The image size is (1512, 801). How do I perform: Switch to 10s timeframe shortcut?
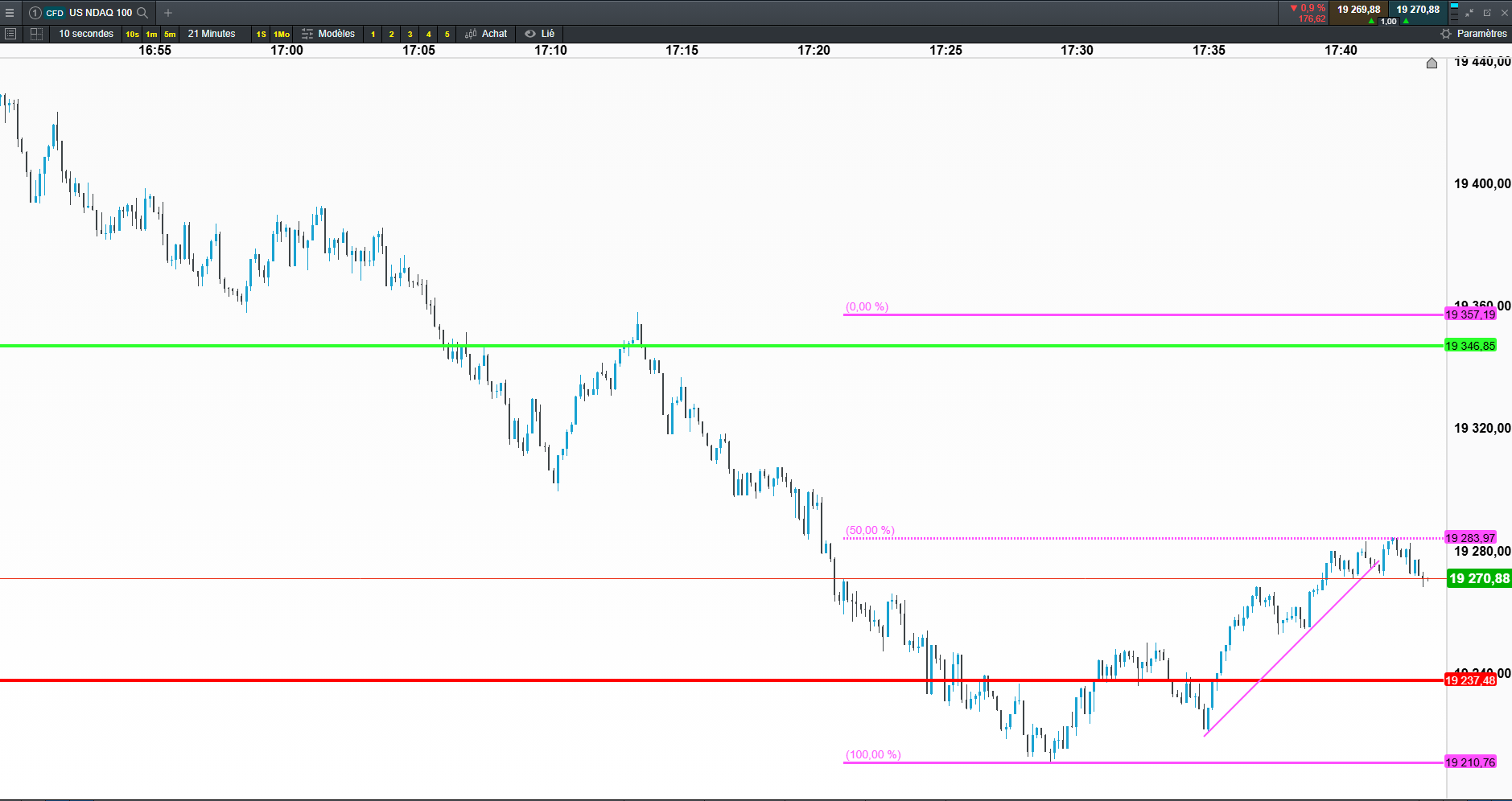pyautogui.click(x=132, y=34)
